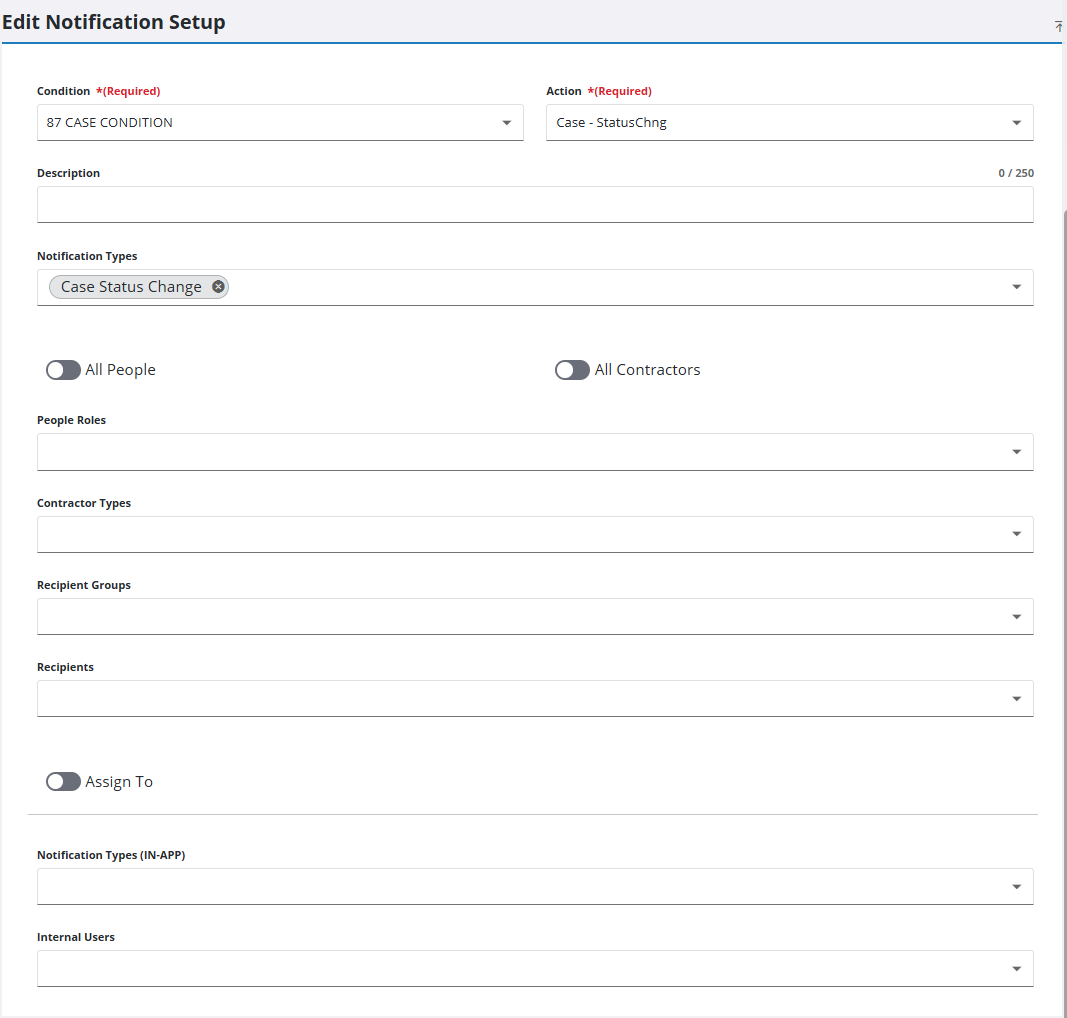The image size is (1067, 1018).
Task: Enable the All Contractors switch
Action: [x=572, y=370]
